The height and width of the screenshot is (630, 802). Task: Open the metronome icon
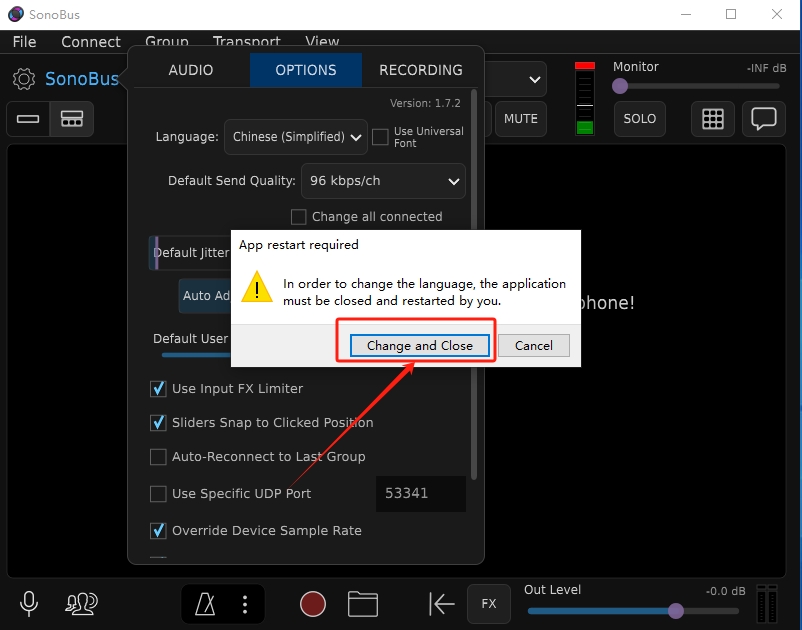click(205, 604)
